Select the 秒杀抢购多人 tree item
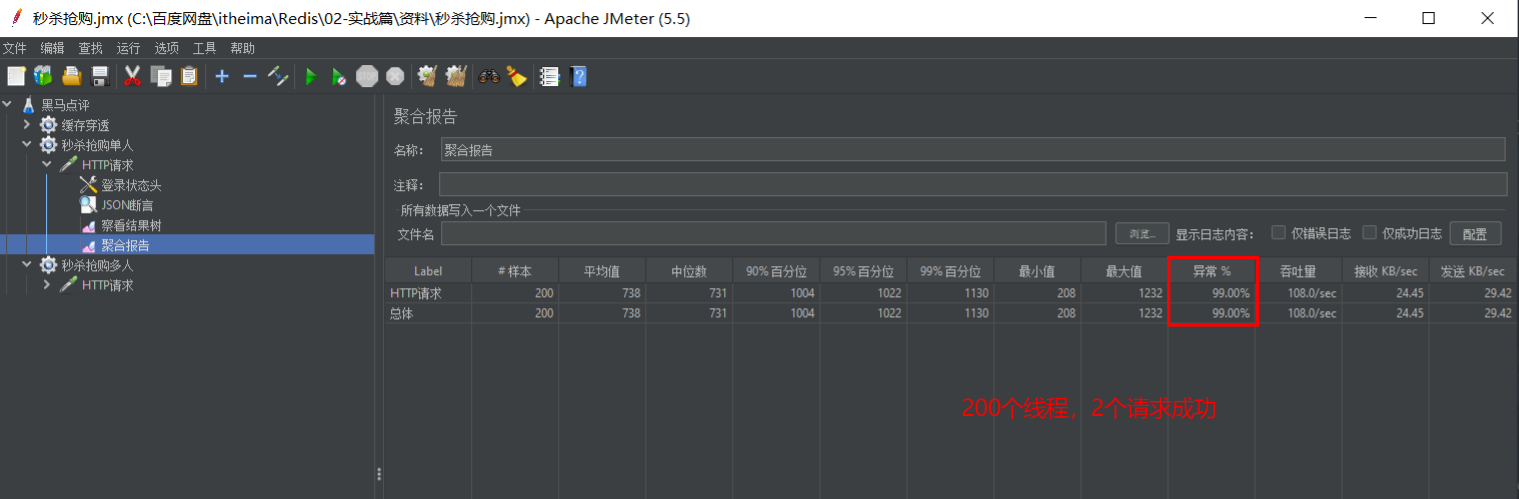Image resolution: width=1519 pixels, height=499 pixels. pos(97,265)
